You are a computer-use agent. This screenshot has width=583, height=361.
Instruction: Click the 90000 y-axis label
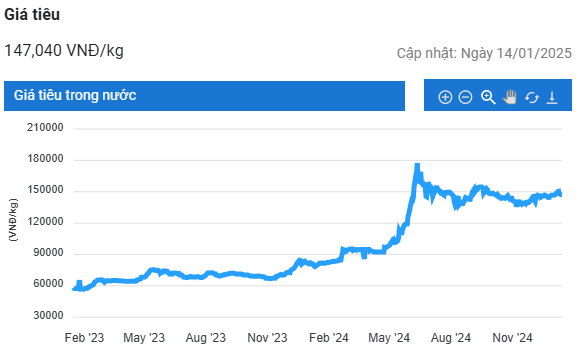click(x=48, y=253)
